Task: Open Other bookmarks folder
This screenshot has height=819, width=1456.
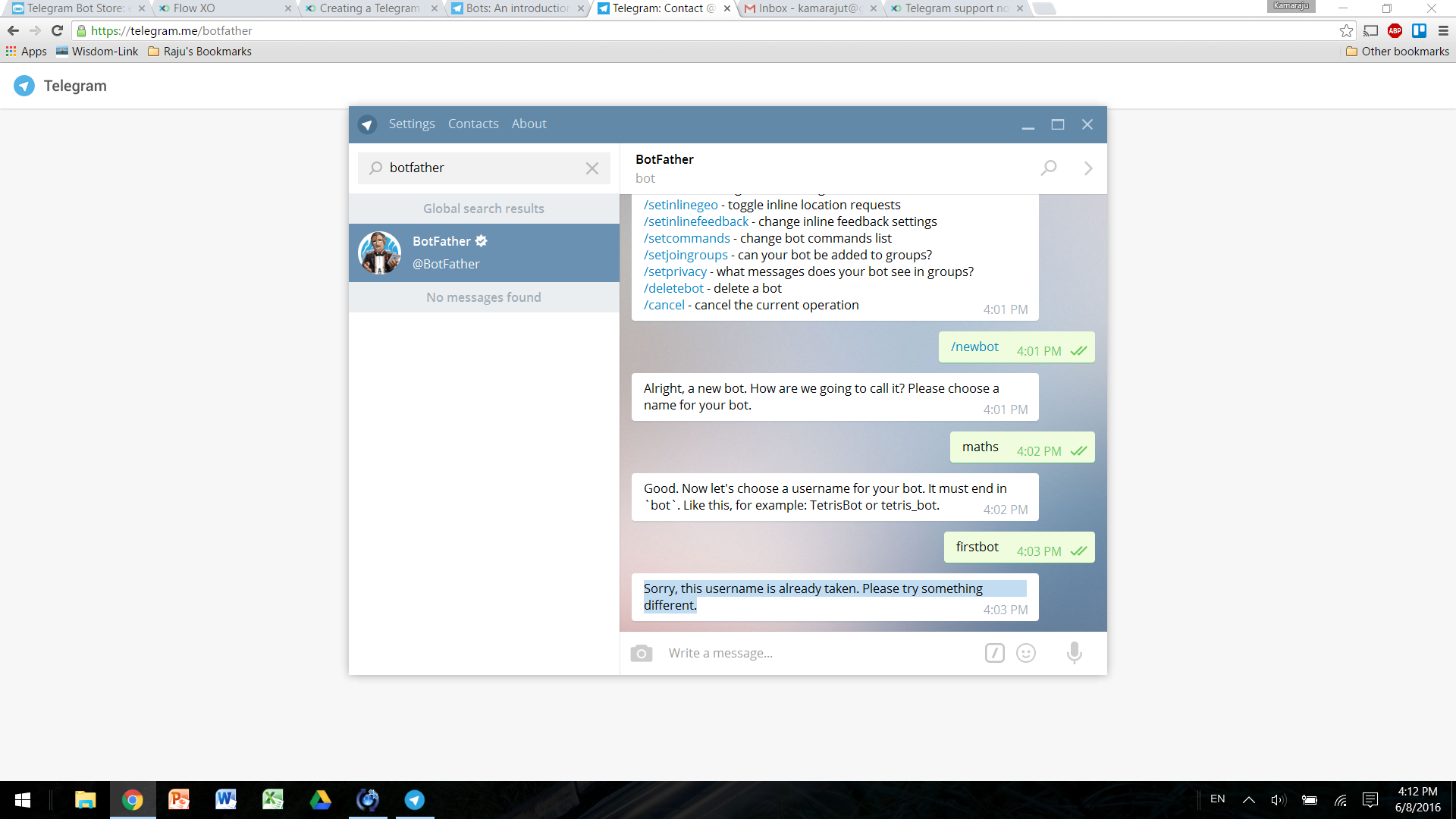Action: pyautogui.click(x=1397, y=51)
